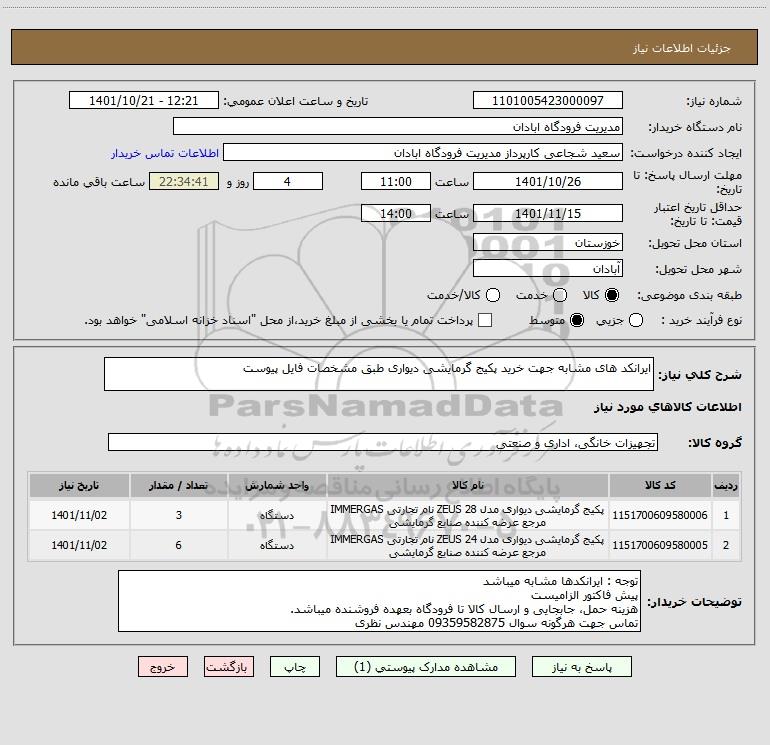
Task: Click the delivery province field خوزستان
Action: [x=548, y=242]
